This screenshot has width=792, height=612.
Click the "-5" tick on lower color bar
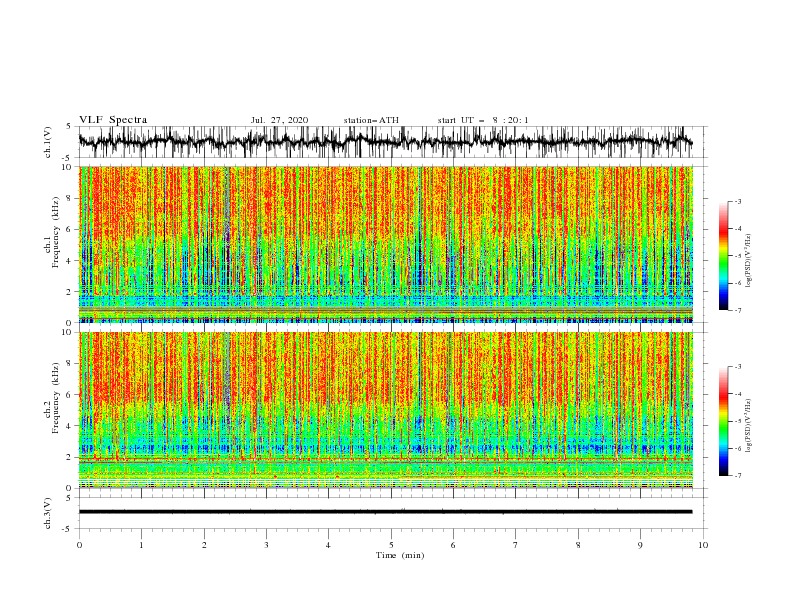coord(737,421)
